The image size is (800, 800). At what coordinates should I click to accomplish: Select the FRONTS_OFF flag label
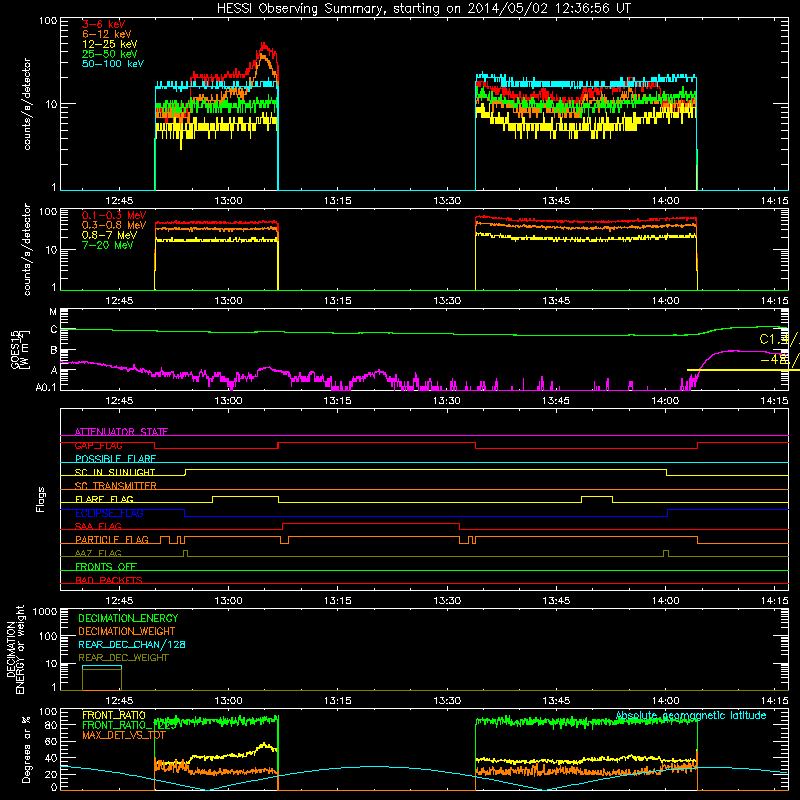click(105, 567)
